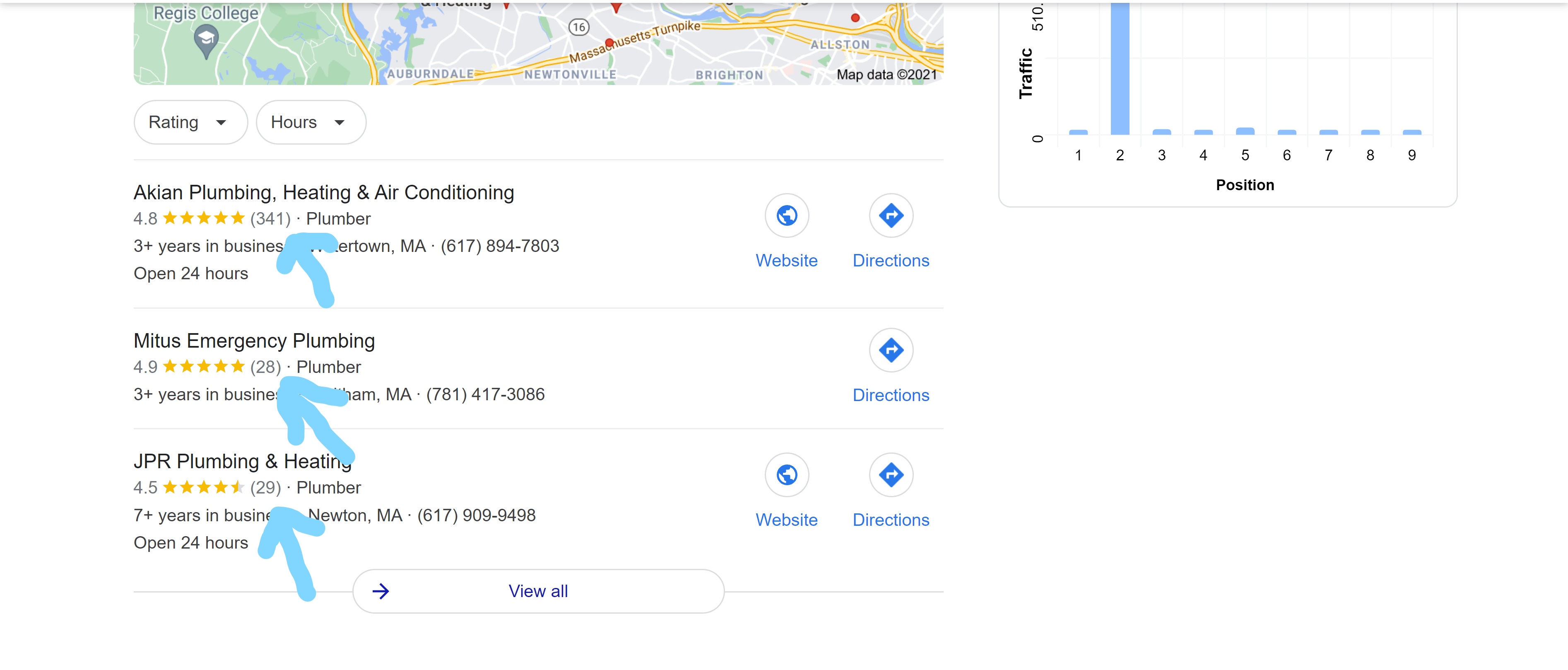The height and width of the screenshot is (670, 1568).
Task: Click the tall position 2 traffic bar
Action: point(1120,68)
